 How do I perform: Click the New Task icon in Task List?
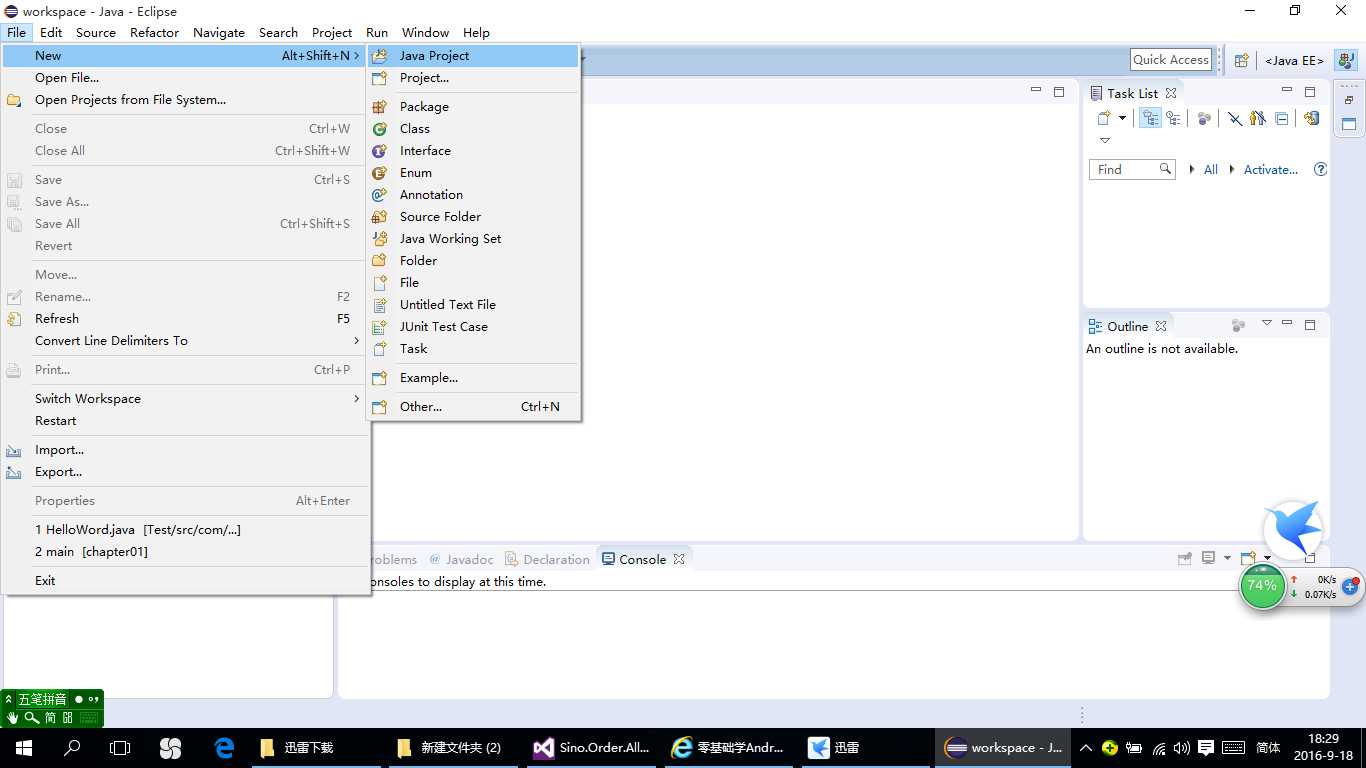(x=1104, y=118)
